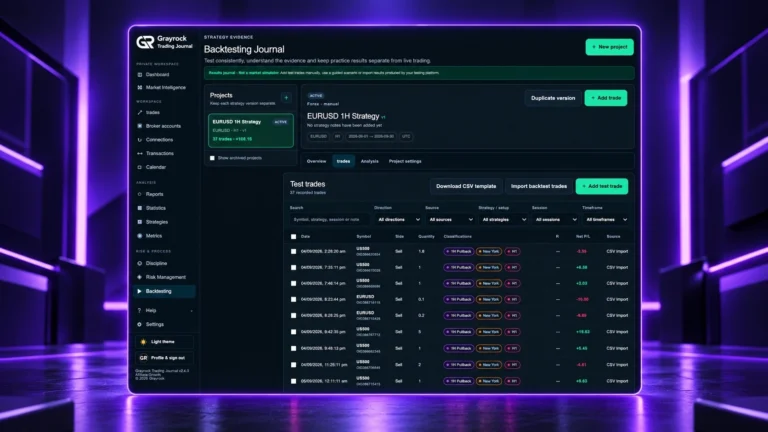Select the EURUSD 1H Strategy project card

[x=251, y=130]
